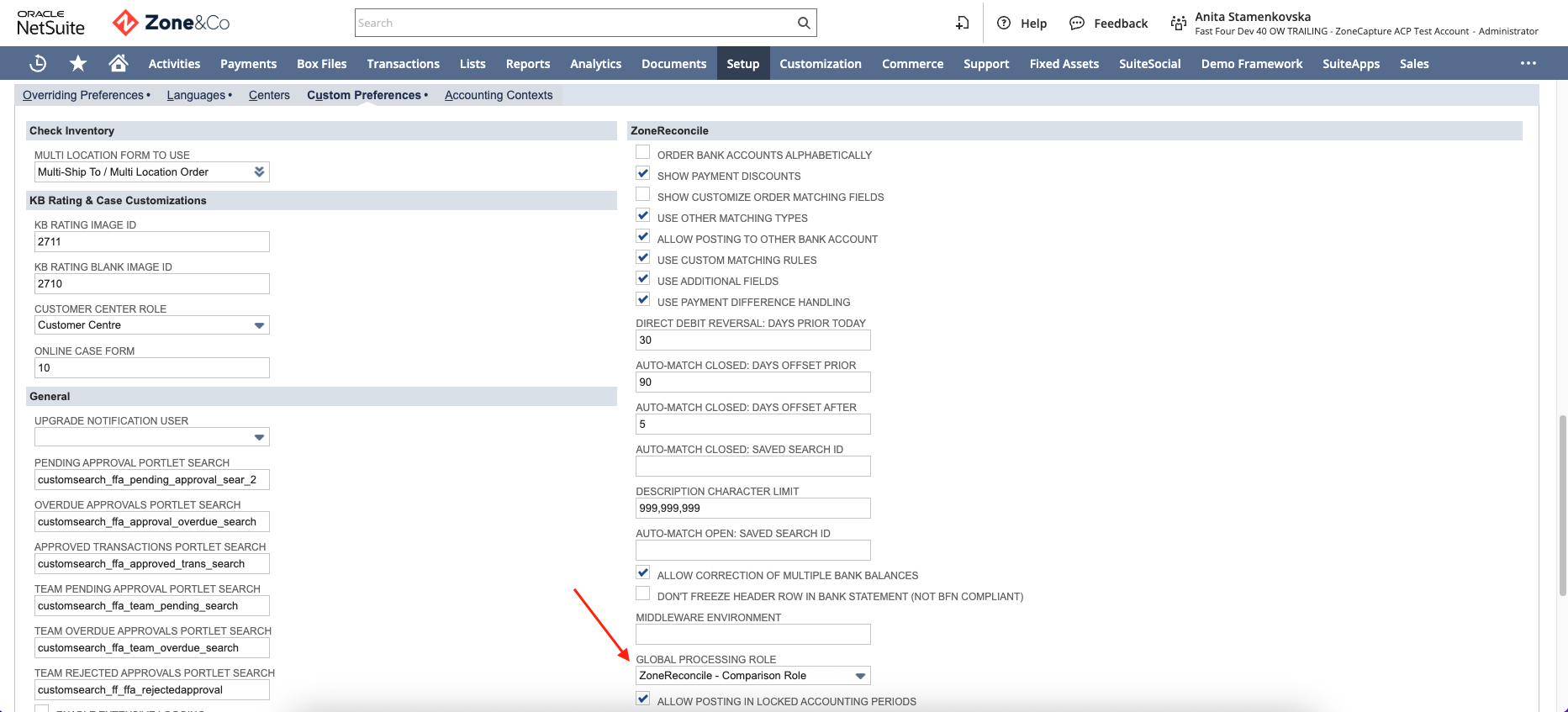Uncheck Show Payment Discounts
Image resolution: width=1568 pixels, height=712 pixels.
(643, 173)
